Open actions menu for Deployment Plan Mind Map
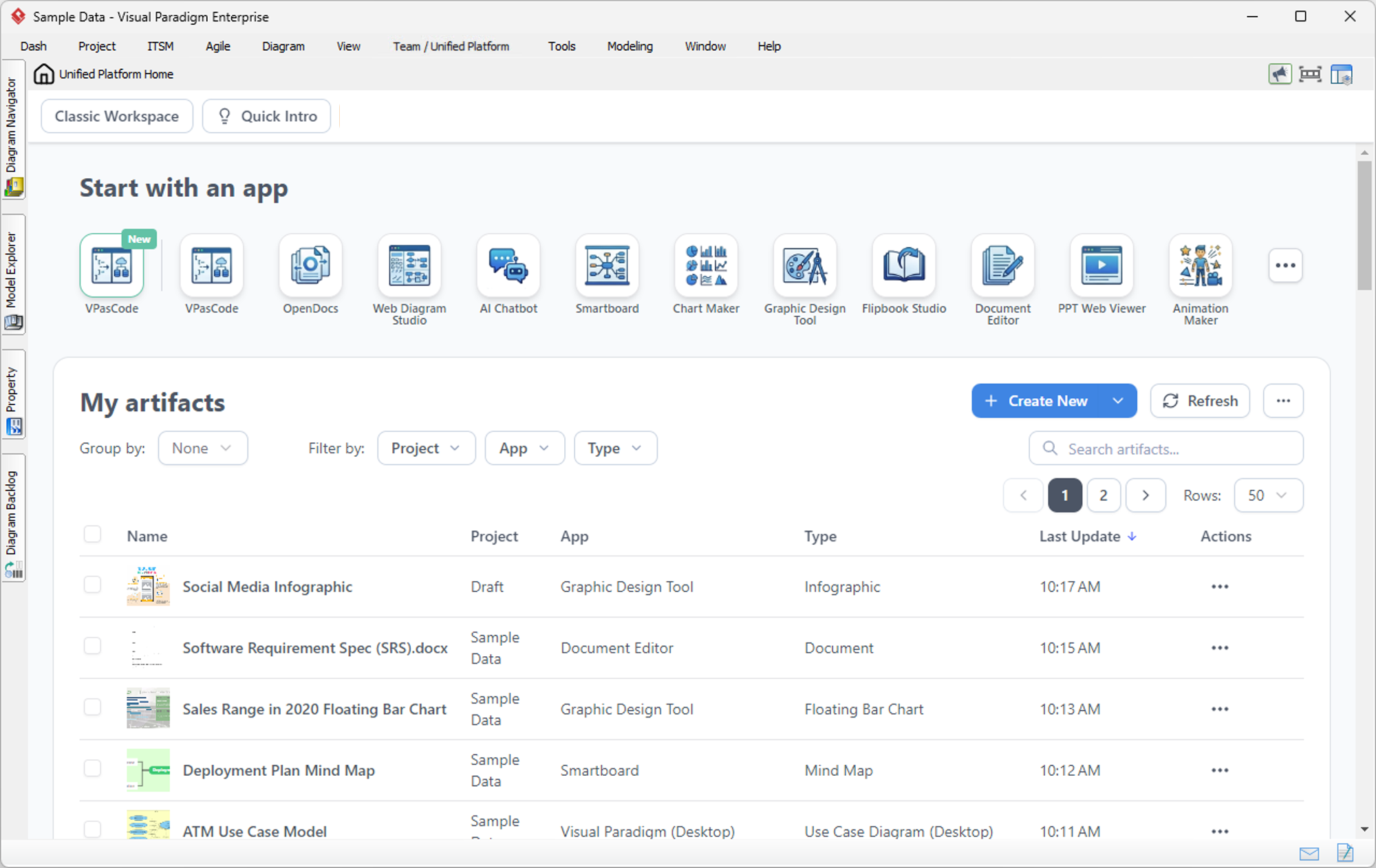The height and width of the screenshot is (868, 1376). click(1220, 770)
